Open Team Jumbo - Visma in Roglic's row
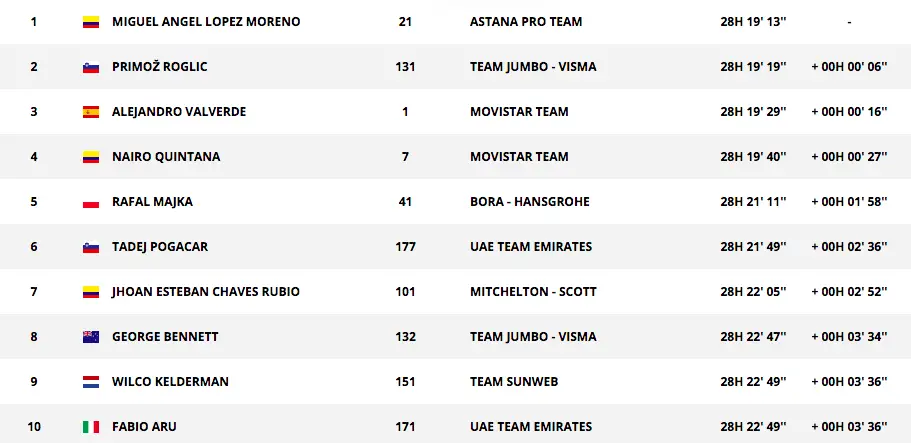 (x=533, y=67)
